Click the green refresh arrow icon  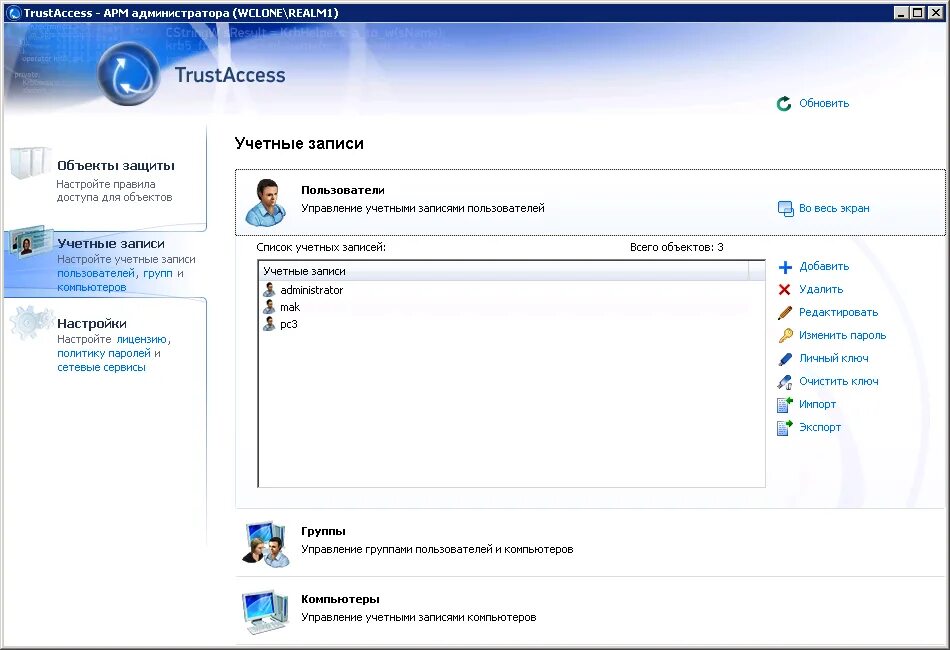coord(784,104)
